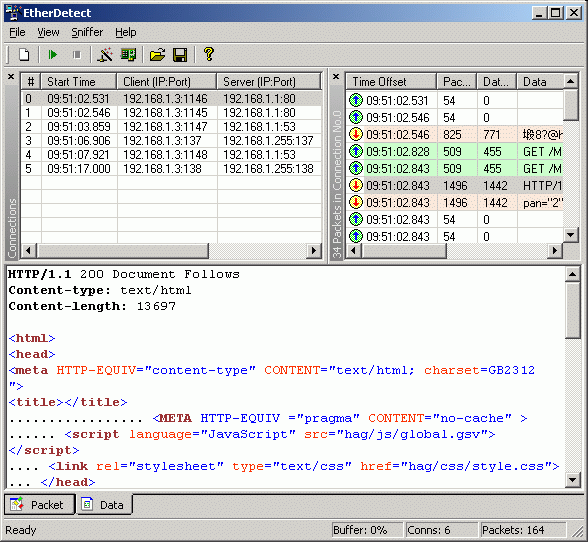Image resolution: width=588 pixels, height=542 pixels.
Task: Click down-arrow icon of pan="2" packet
Action: 356,202
